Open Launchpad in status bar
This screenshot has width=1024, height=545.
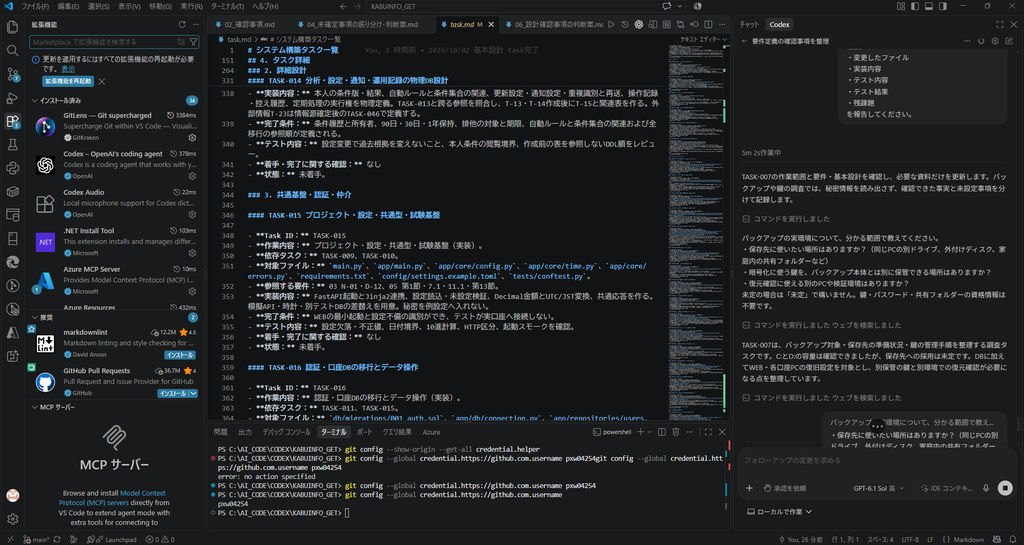coord(116,540)
